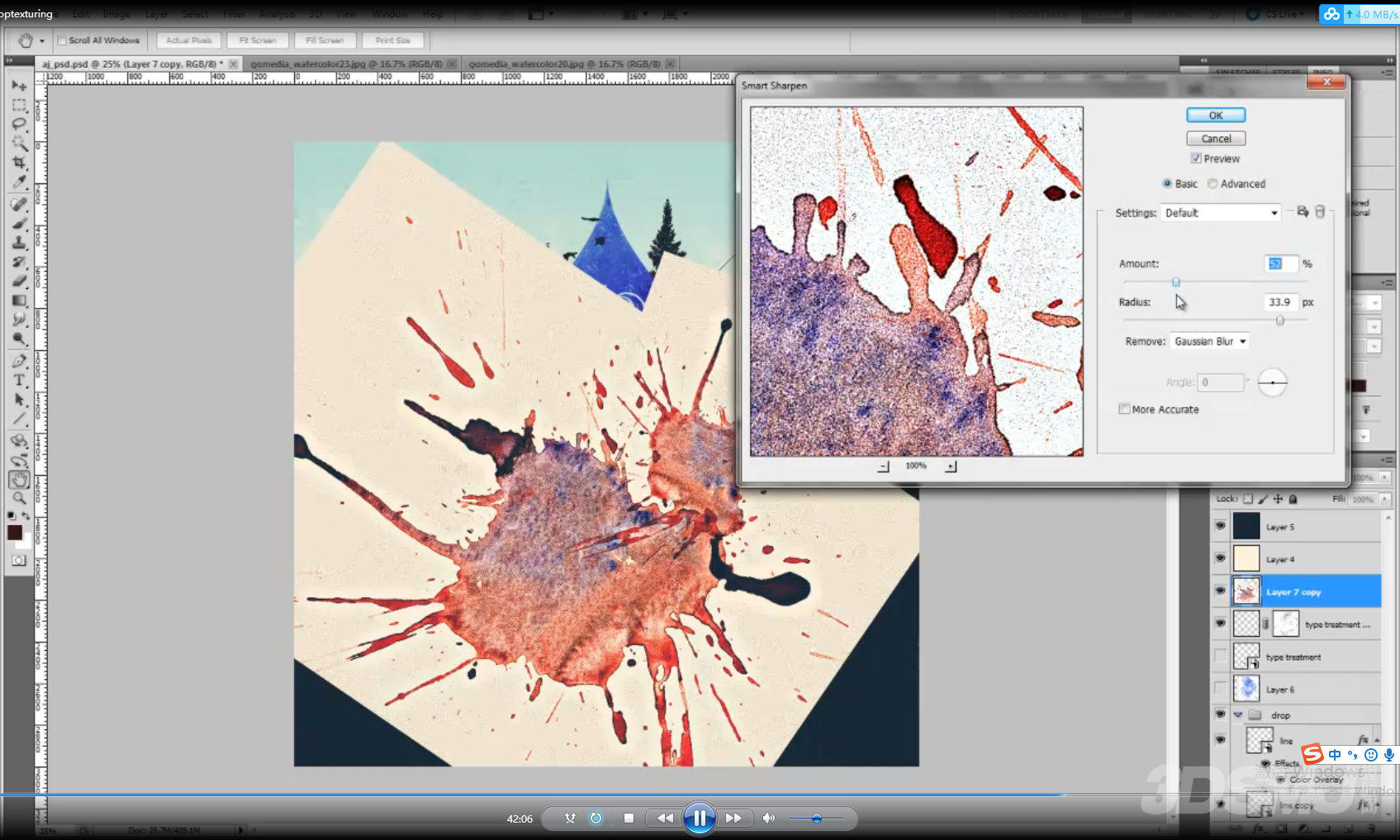
Task: Select the Pen tool
Action: pyautogui.click(x=19, y=361)
